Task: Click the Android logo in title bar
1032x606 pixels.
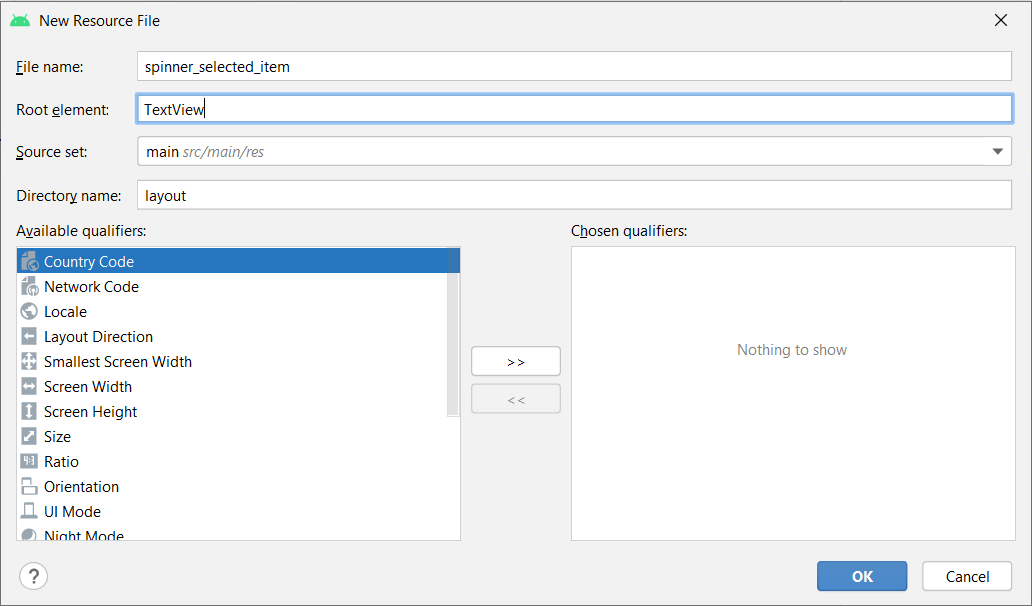Action: tap(20, 21)
